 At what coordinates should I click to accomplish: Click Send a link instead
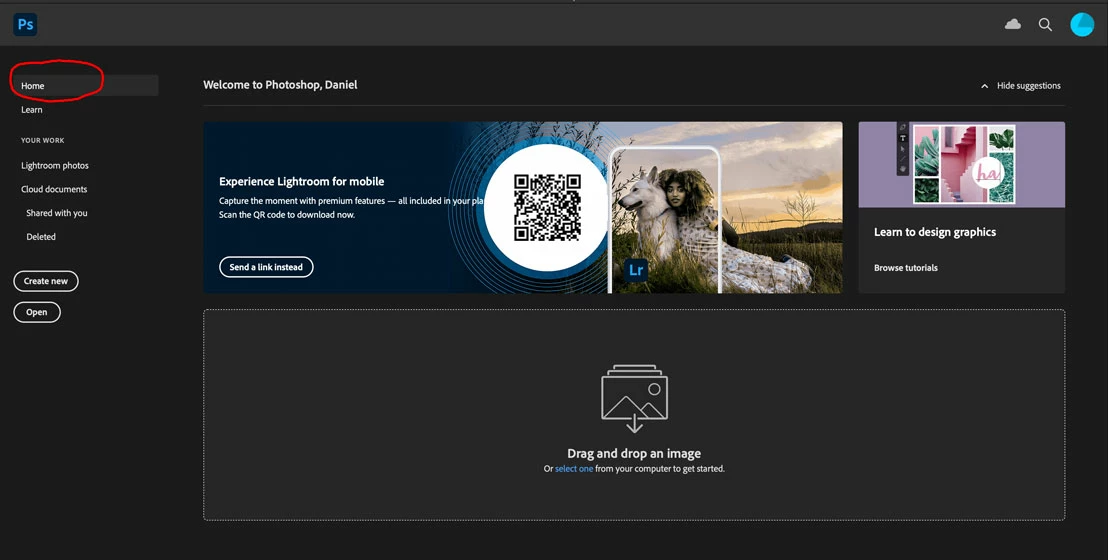(266, 267)
